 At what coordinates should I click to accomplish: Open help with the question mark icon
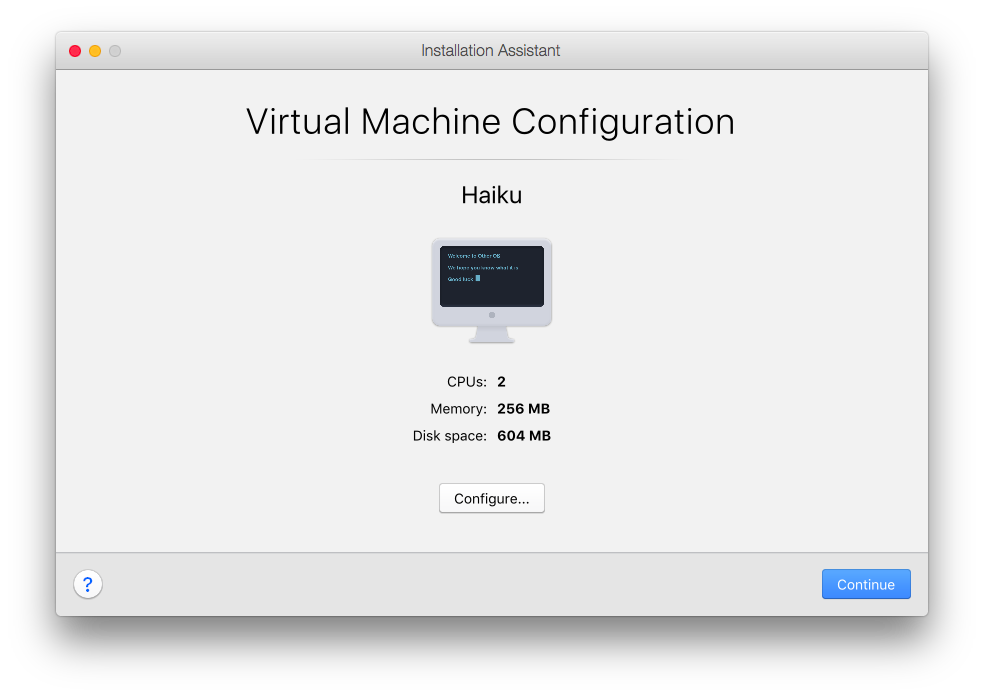tap(88, 584)
